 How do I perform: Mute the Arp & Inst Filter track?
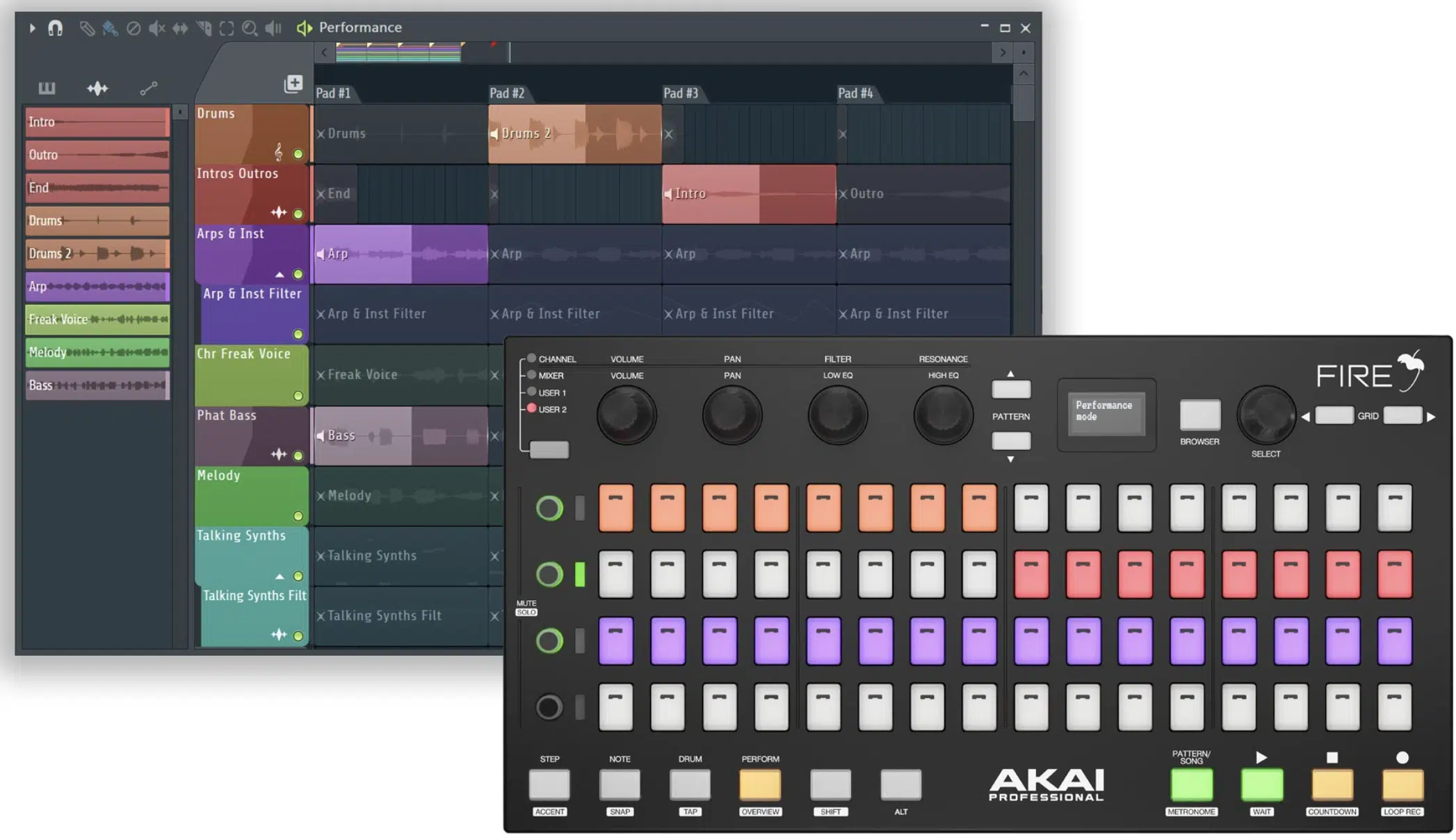tap(298, 334)
